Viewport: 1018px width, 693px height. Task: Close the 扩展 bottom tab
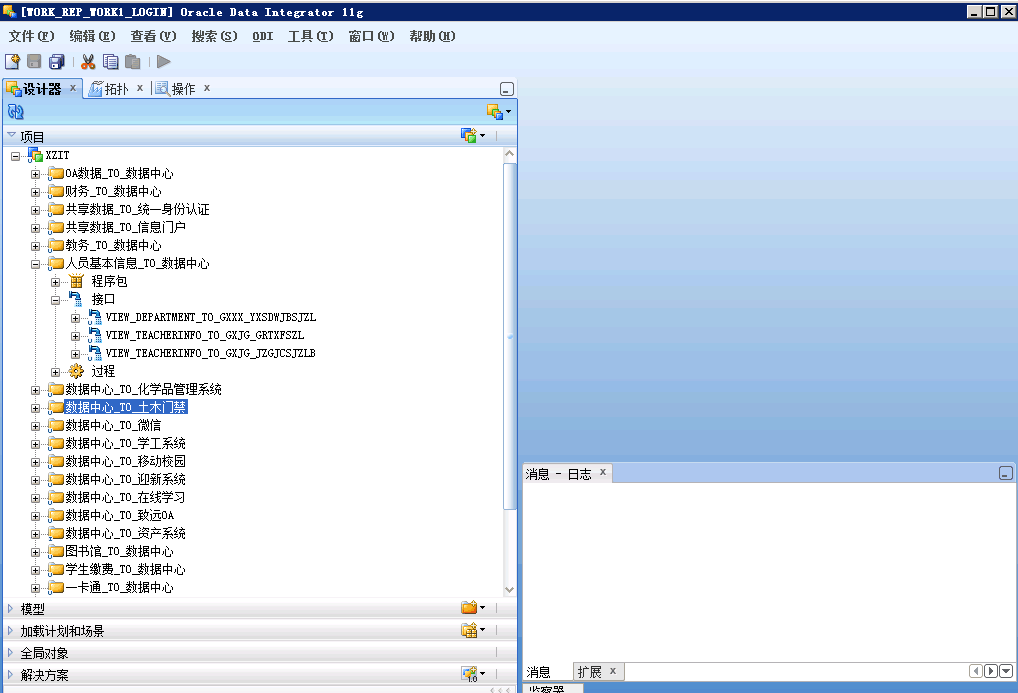click(x=613, y=671)
